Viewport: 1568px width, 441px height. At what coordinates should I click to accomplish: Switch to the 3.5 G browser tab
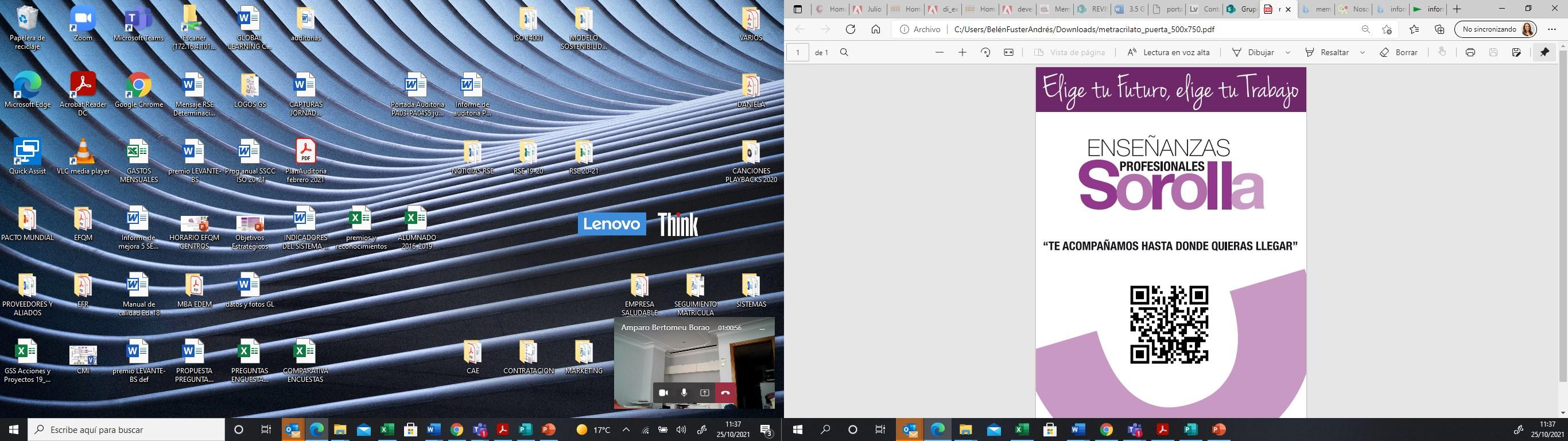click(x=1128, y=9)
